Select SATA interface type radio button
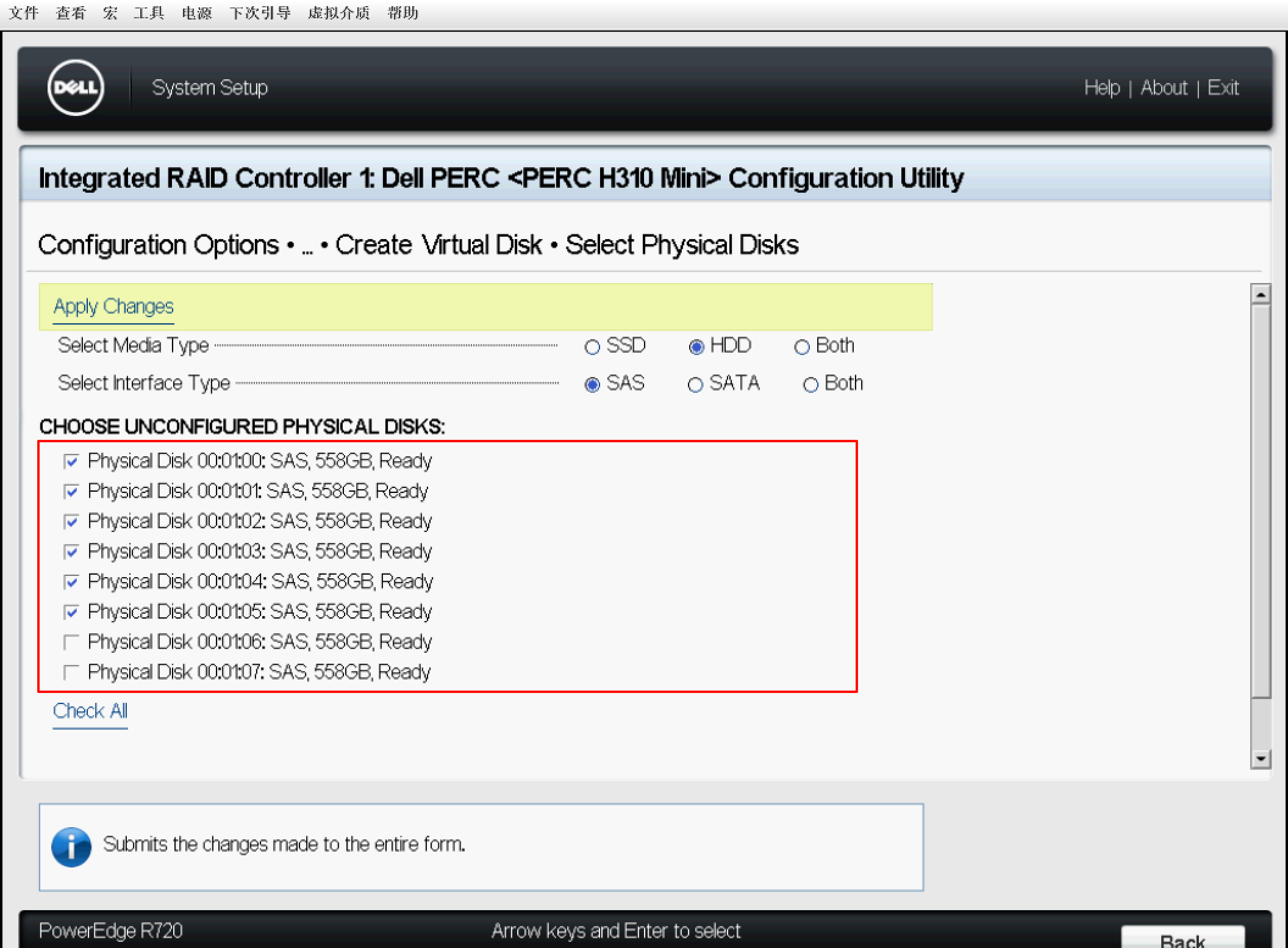This screenshot has width=1288, height=948. click(695, 385)
